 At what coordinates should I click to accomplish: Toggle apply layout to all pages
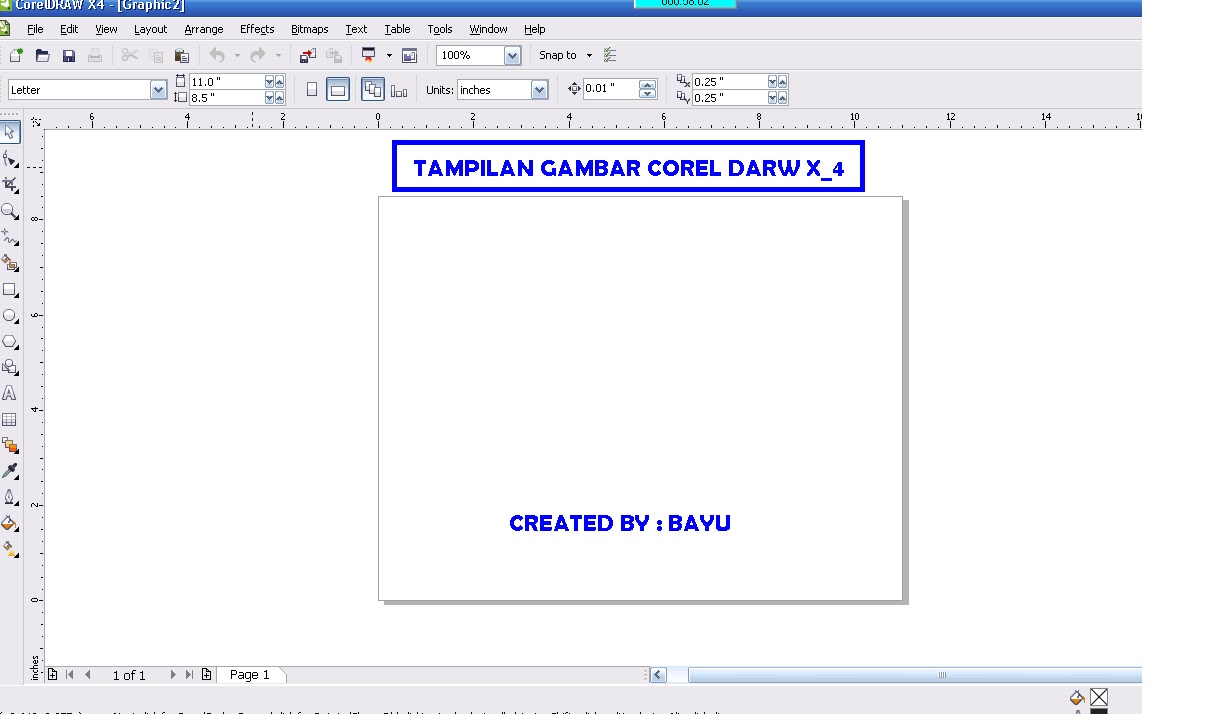(x=373, y=90)
